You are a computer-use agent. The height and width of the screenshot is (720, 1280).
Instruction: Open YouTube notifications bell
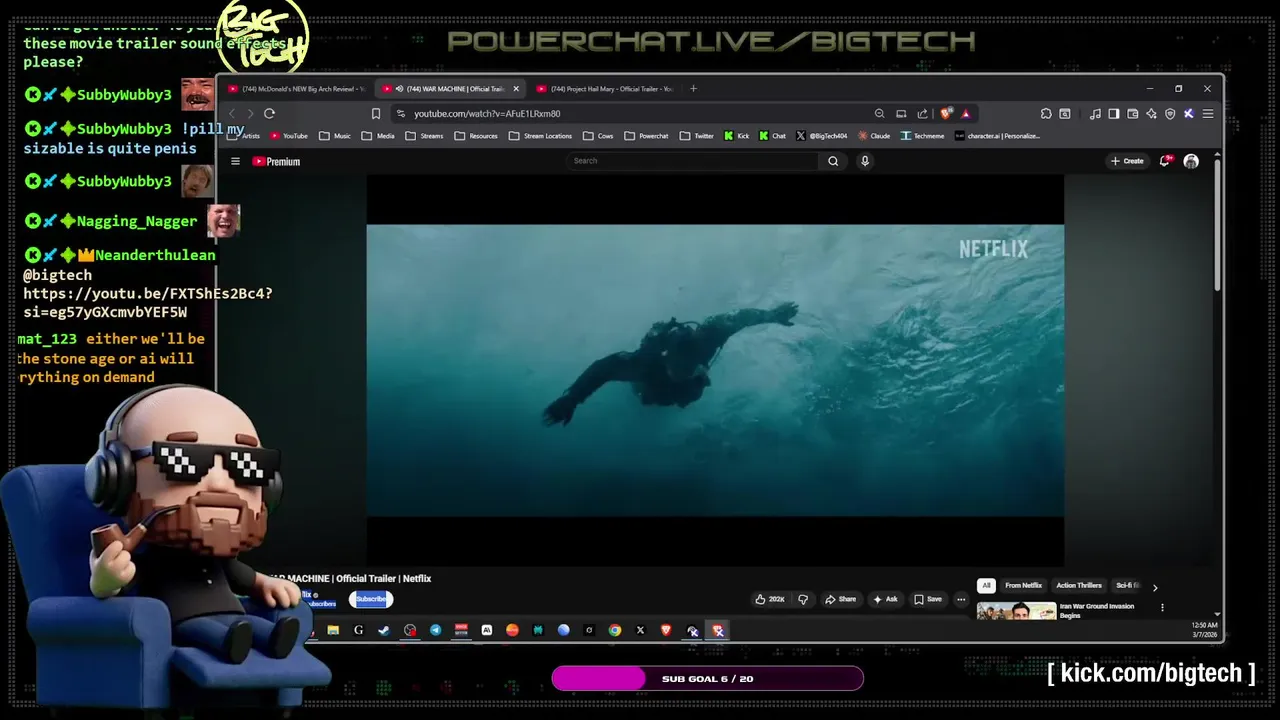[1165, 161]
